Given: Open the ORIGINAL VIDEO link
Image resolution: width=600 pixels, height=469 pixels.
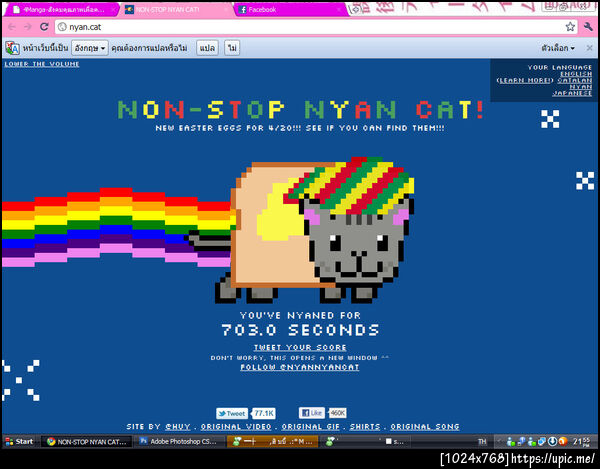Looking at the screenshot, I should pos(236,427).
